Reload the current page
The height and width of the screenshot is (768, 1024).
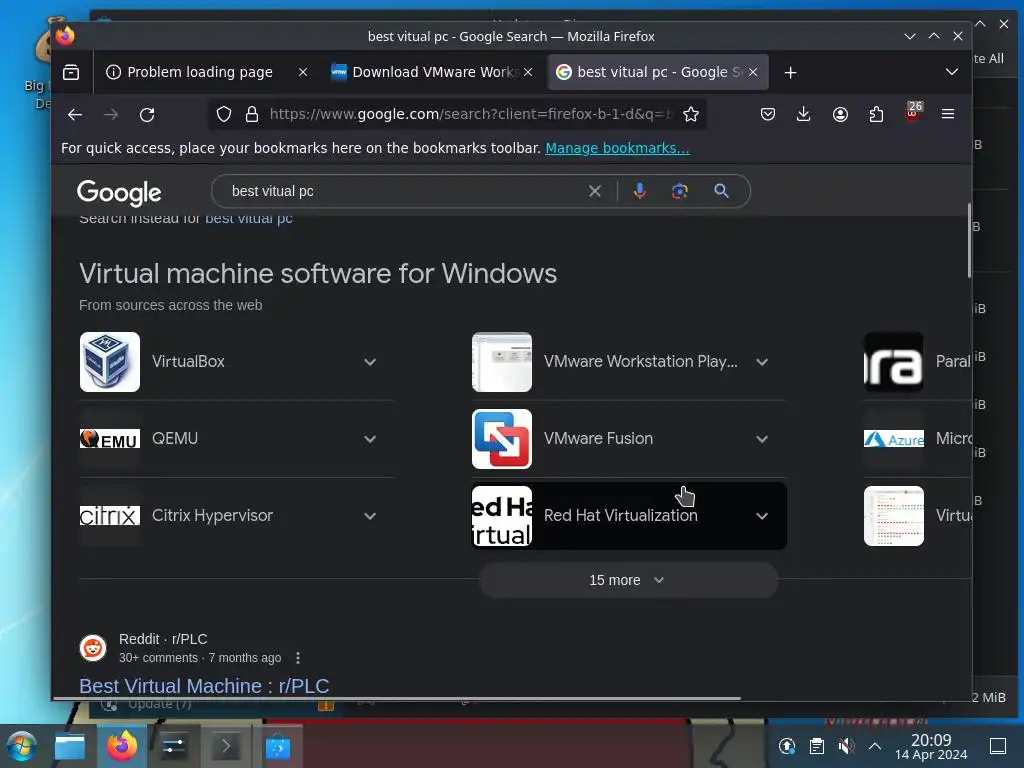tap(147, 115)
